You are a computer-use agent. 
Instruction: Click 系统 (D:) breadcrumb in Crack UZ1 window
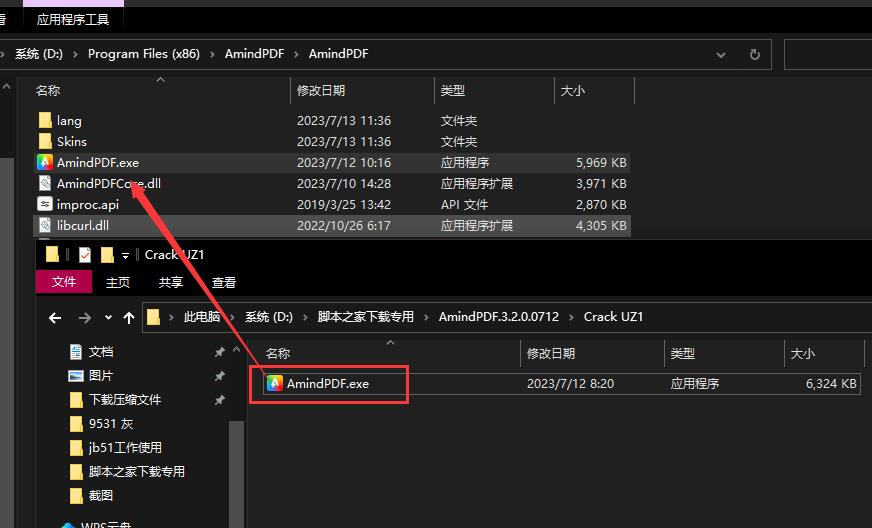[269, 317]
